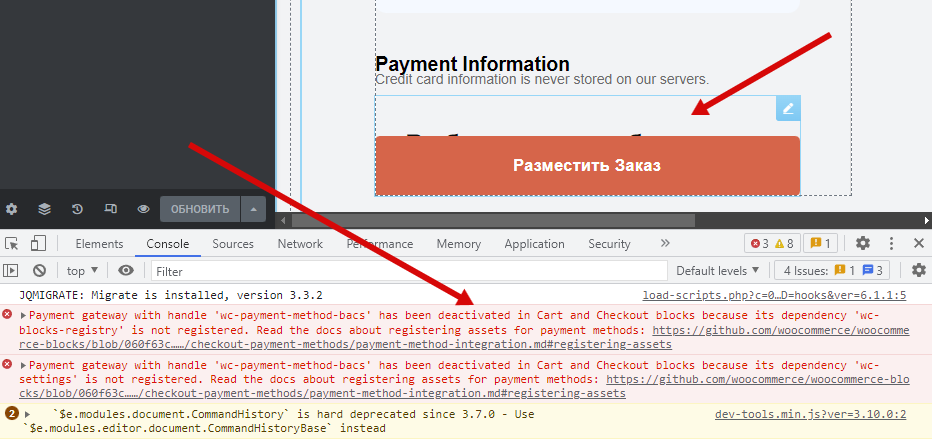Screen dimensions: 932x444
Task: Click the Разместить Заказ button
Action: pyautogui.click(x=587, y=165)
